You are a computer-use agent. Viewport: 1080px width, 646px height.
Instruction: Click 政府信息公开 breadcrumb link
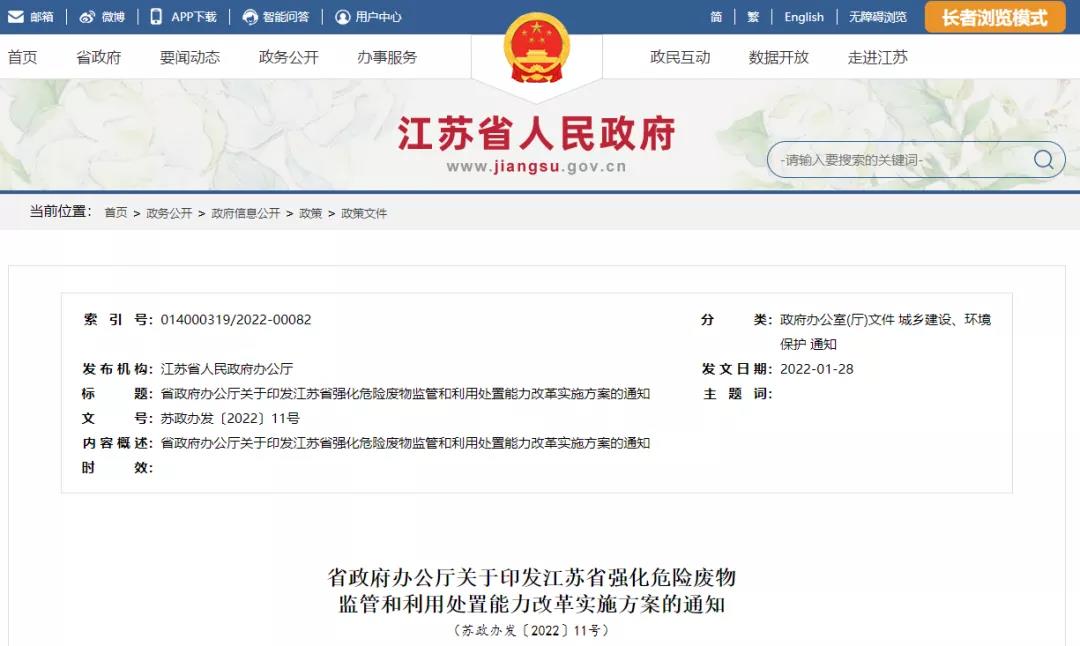(246, 213)
